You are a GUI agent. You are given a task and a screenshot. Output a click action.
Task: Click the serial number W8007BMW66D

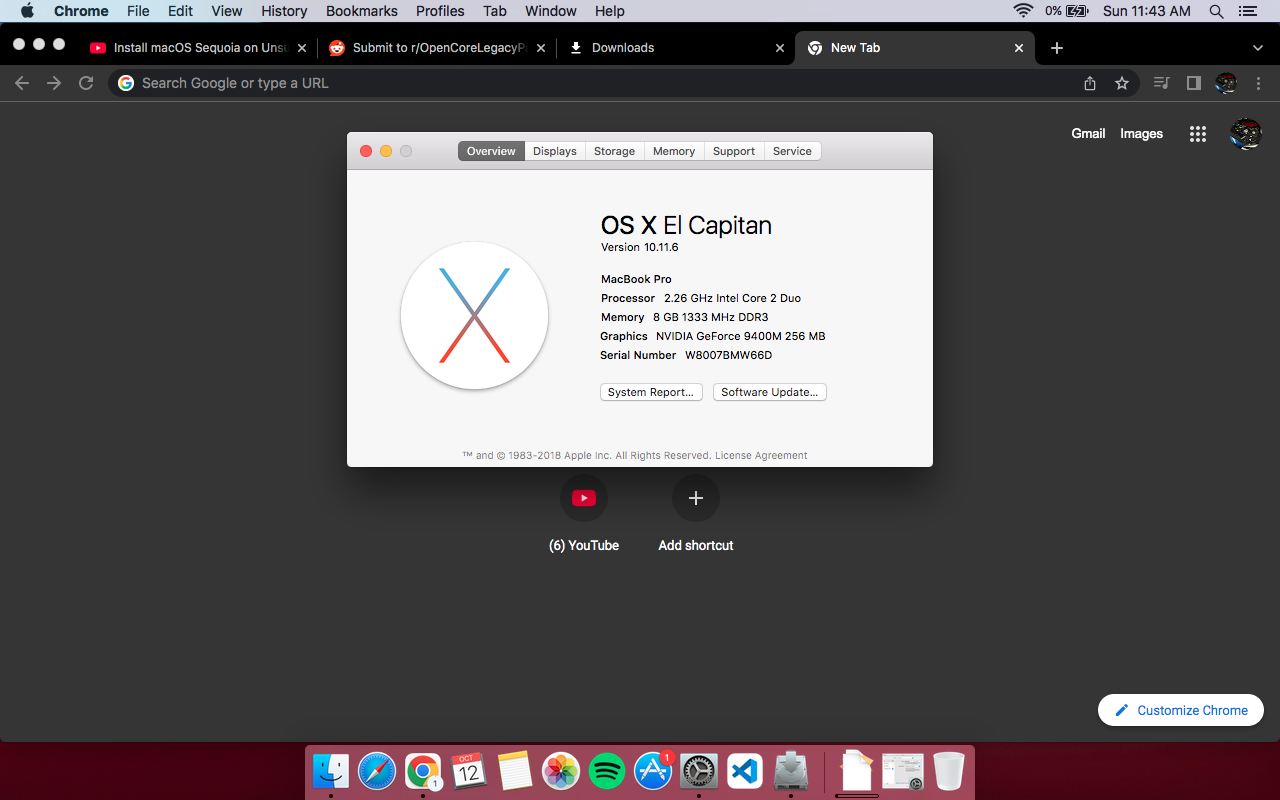(728, 355)
